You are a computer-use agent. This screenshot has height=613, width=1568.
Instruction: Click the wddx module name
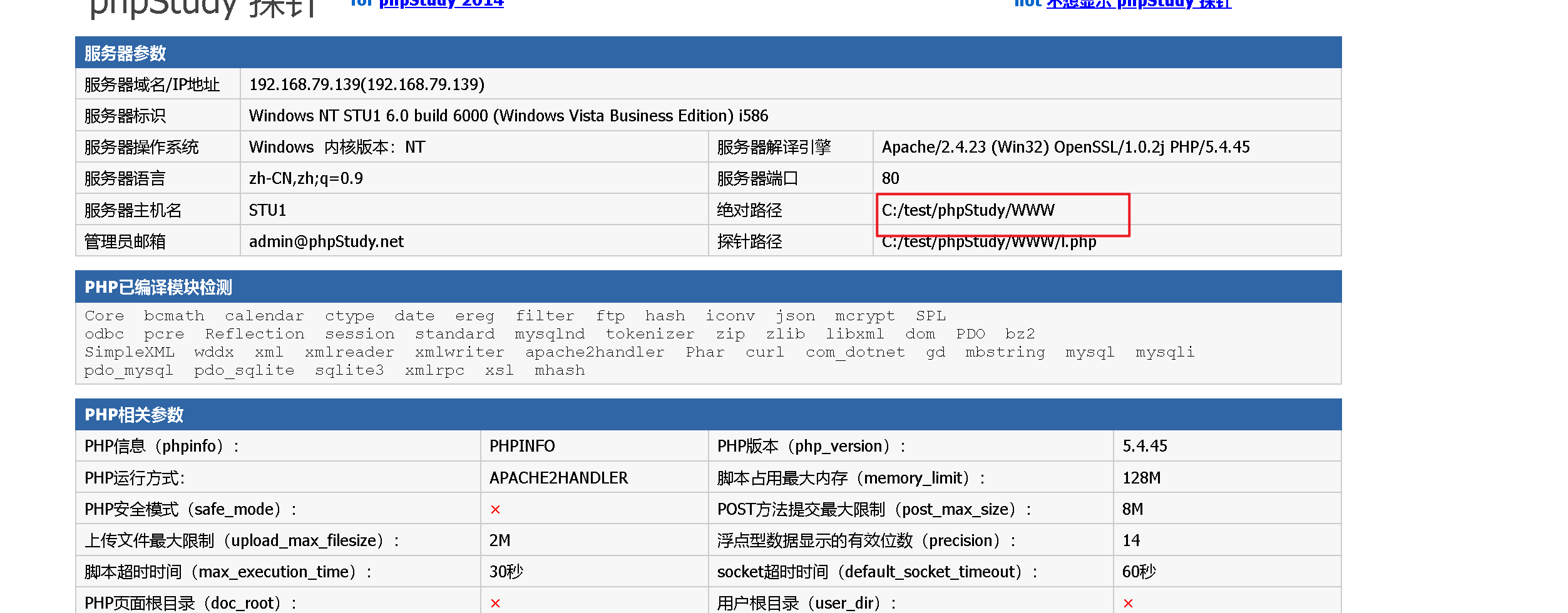point(214,352)
